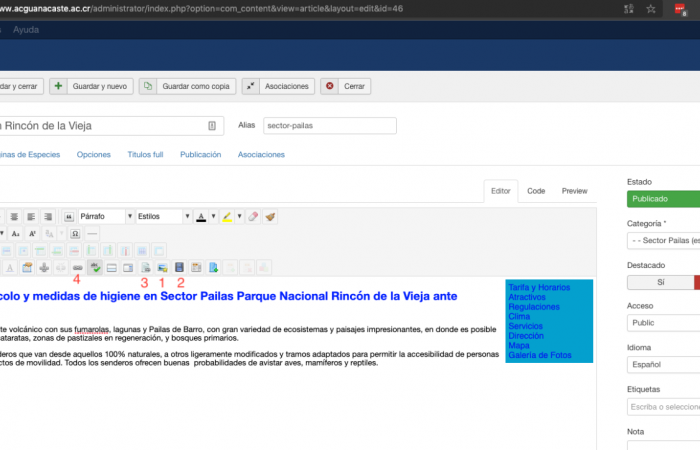Click the Tarifa y Horarios link

541,288
